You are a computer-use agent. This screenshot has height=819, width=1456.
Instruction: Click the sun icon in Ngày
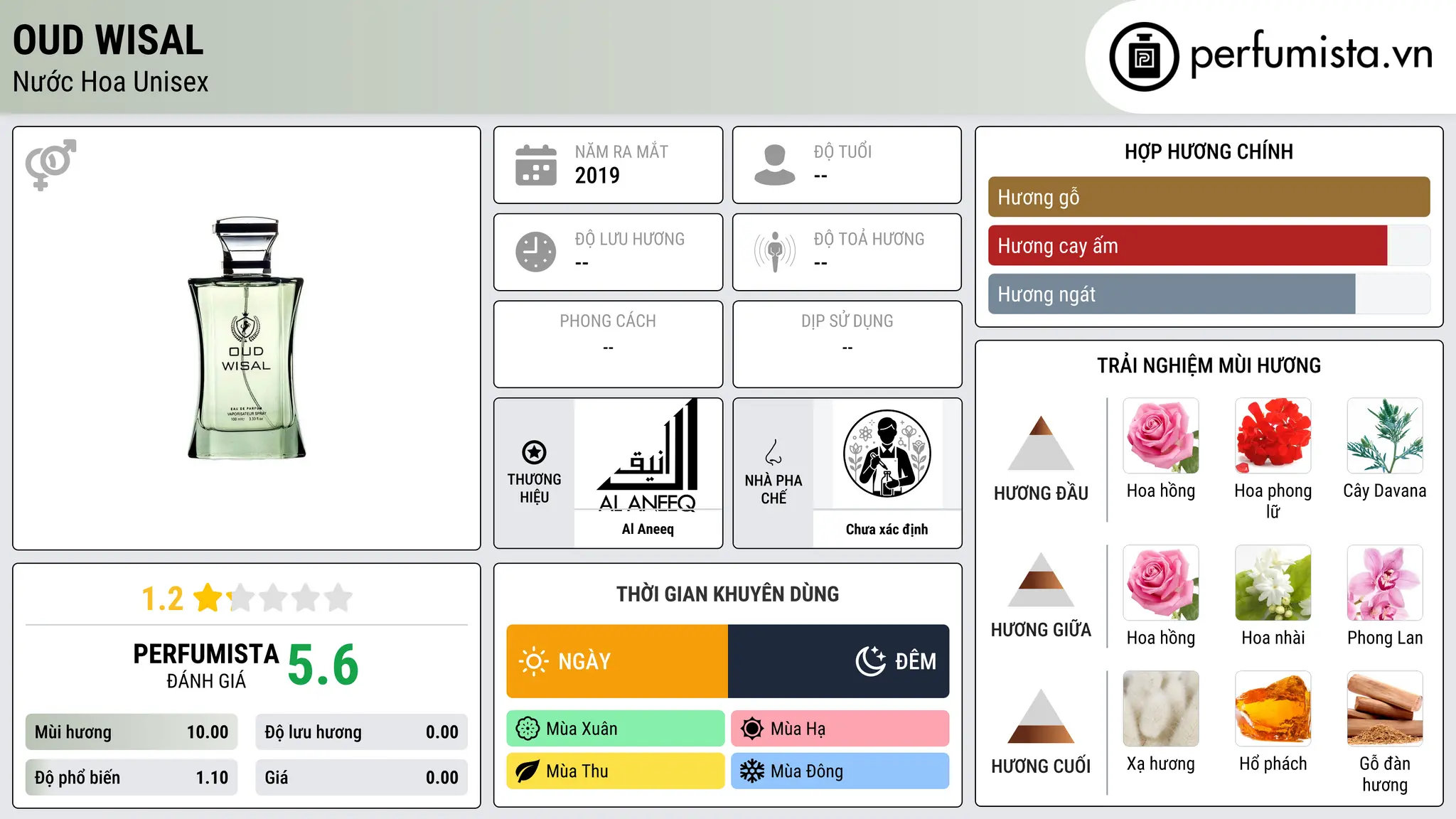[x=533, y=661]
